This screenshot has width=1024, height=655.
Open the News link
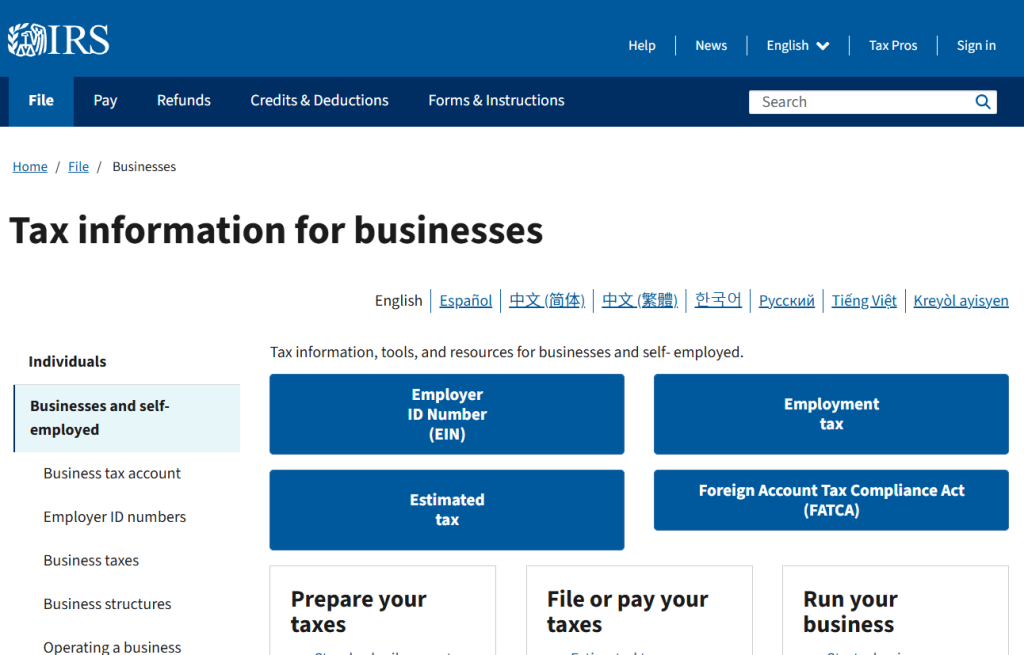(711, 46)
